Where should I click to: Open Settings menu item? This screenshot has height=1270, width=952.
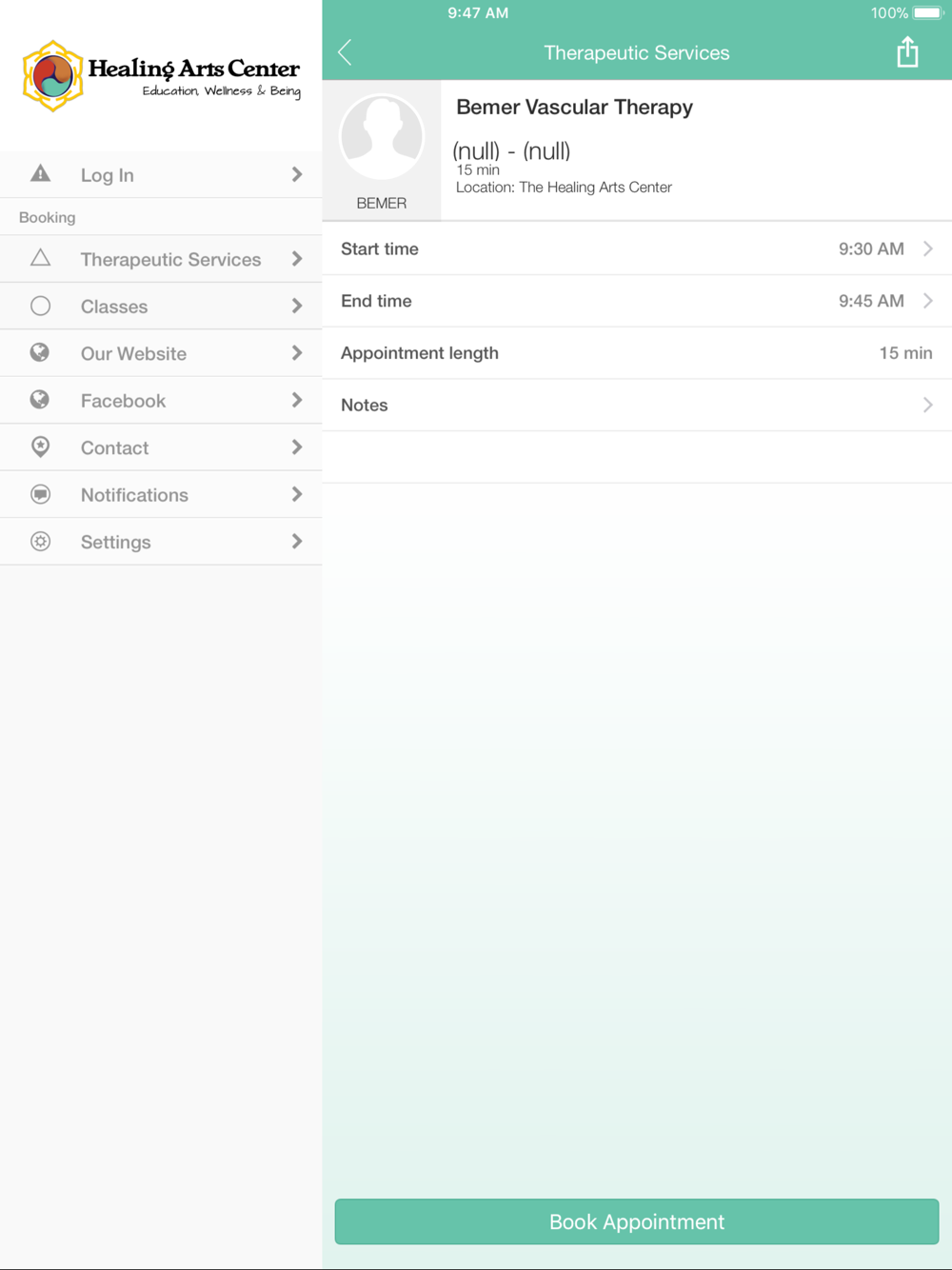tap(161, 542)
